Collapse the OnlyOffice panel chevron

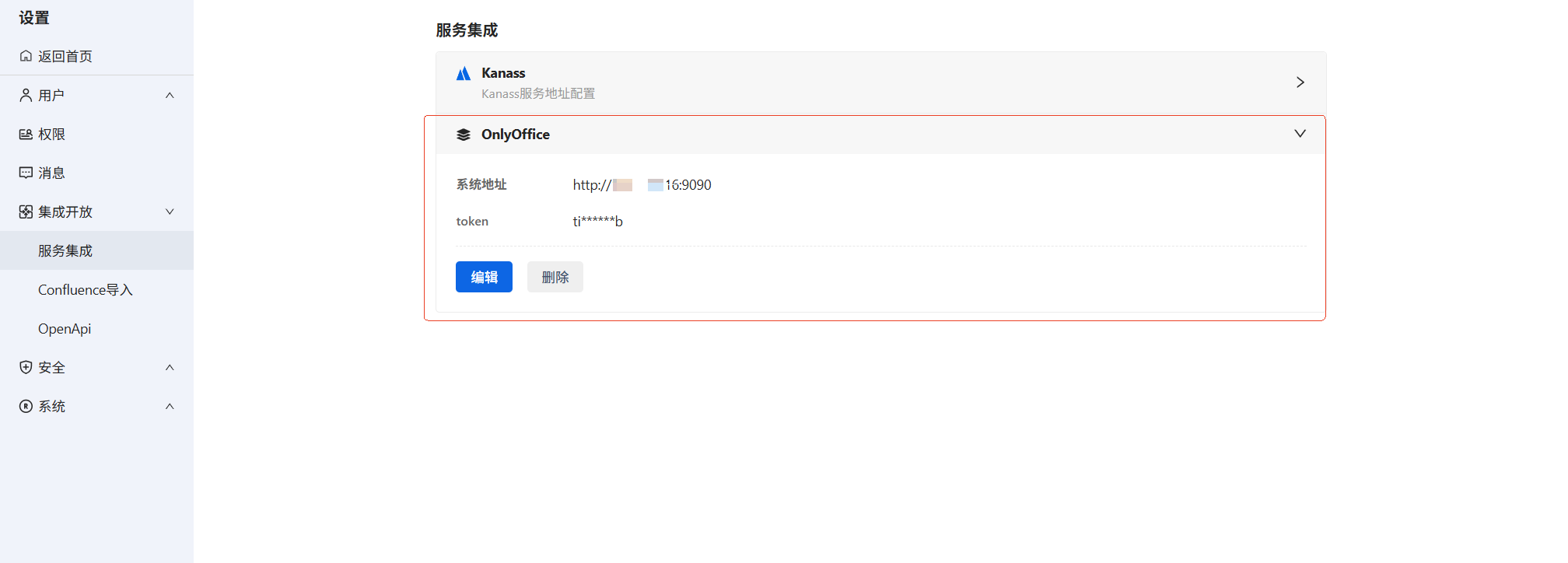click(x=1300, y=134)
